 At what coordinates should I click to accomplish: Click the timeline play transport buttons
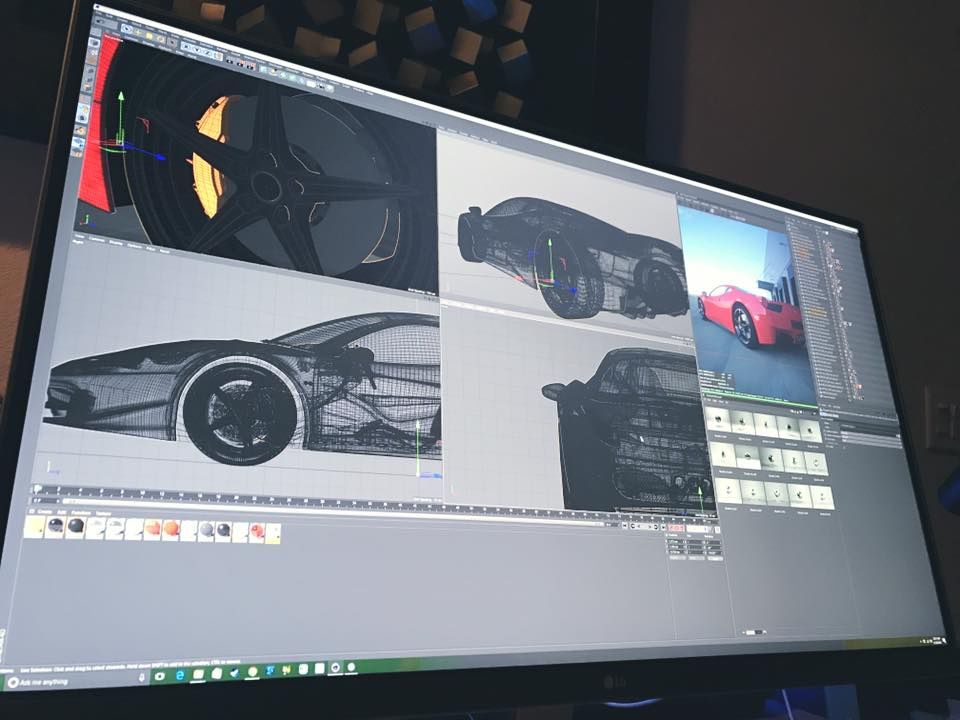point(645,527)
